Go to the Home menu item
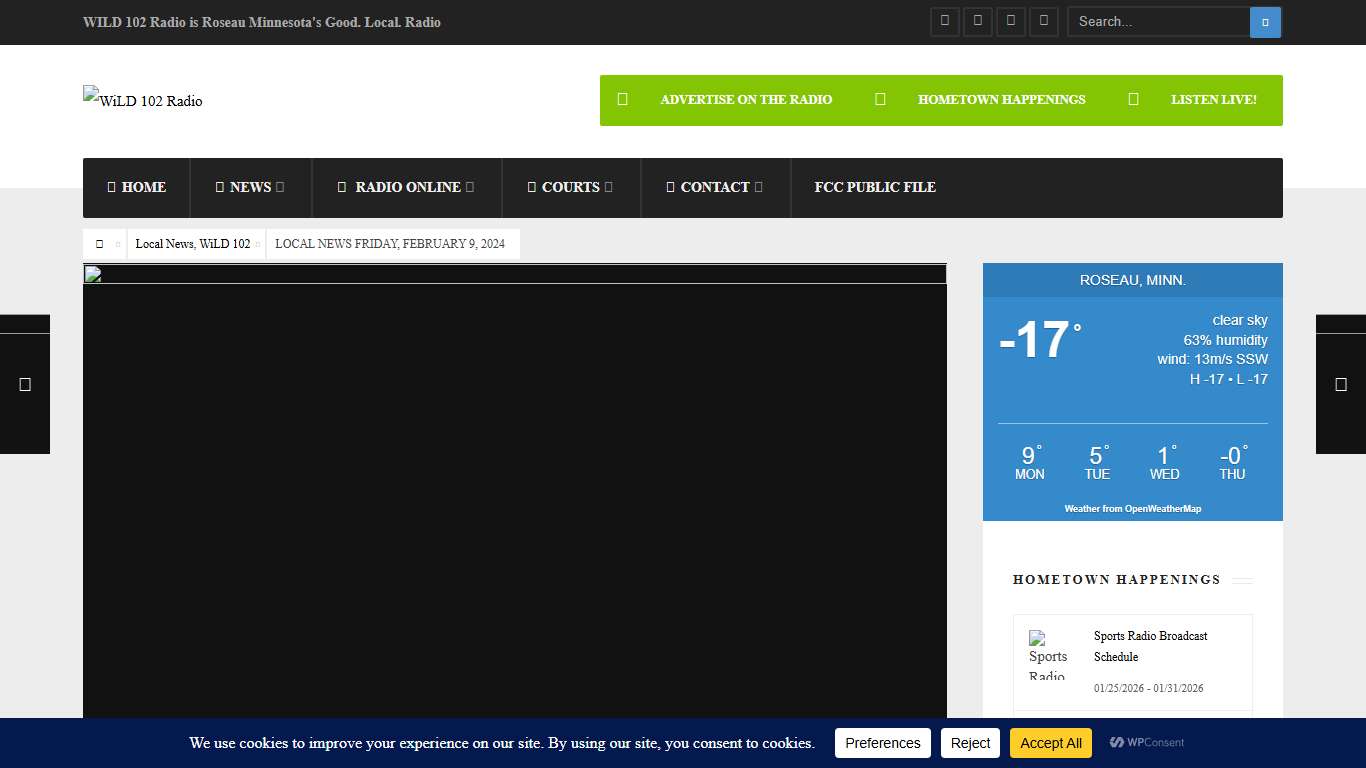 point(137,187)
